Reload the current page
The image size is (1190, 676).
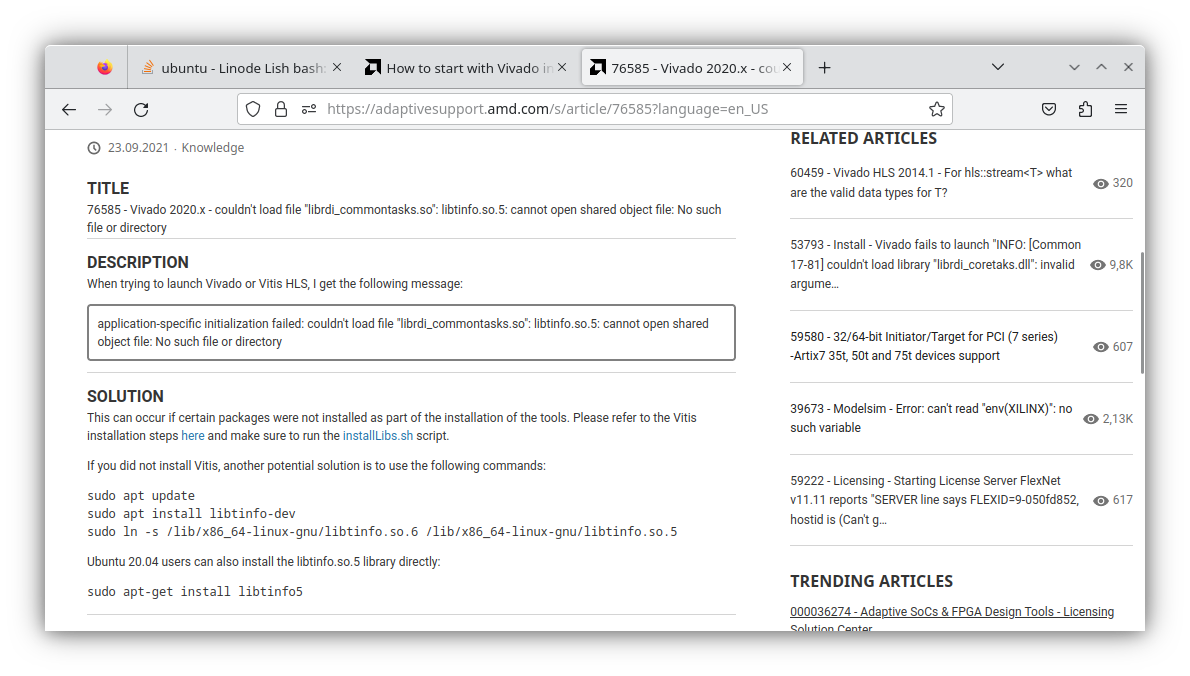click(x=140, y=108)
